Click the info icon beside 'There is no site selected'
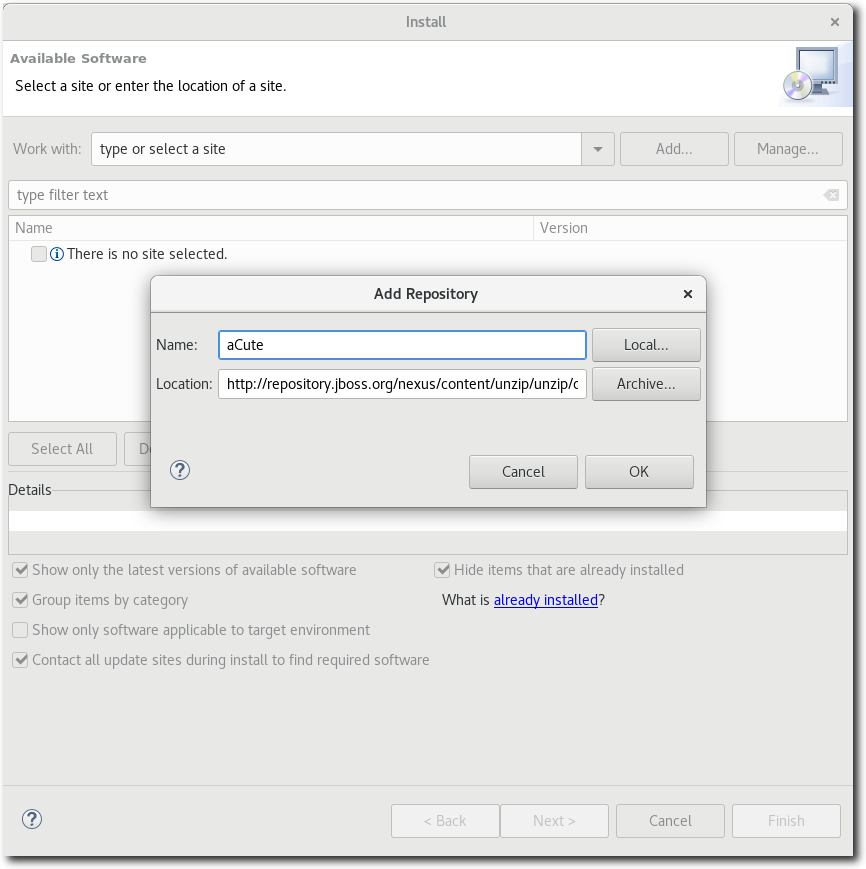866x869 pixels. pyautogui.click(x=58, y=254)
